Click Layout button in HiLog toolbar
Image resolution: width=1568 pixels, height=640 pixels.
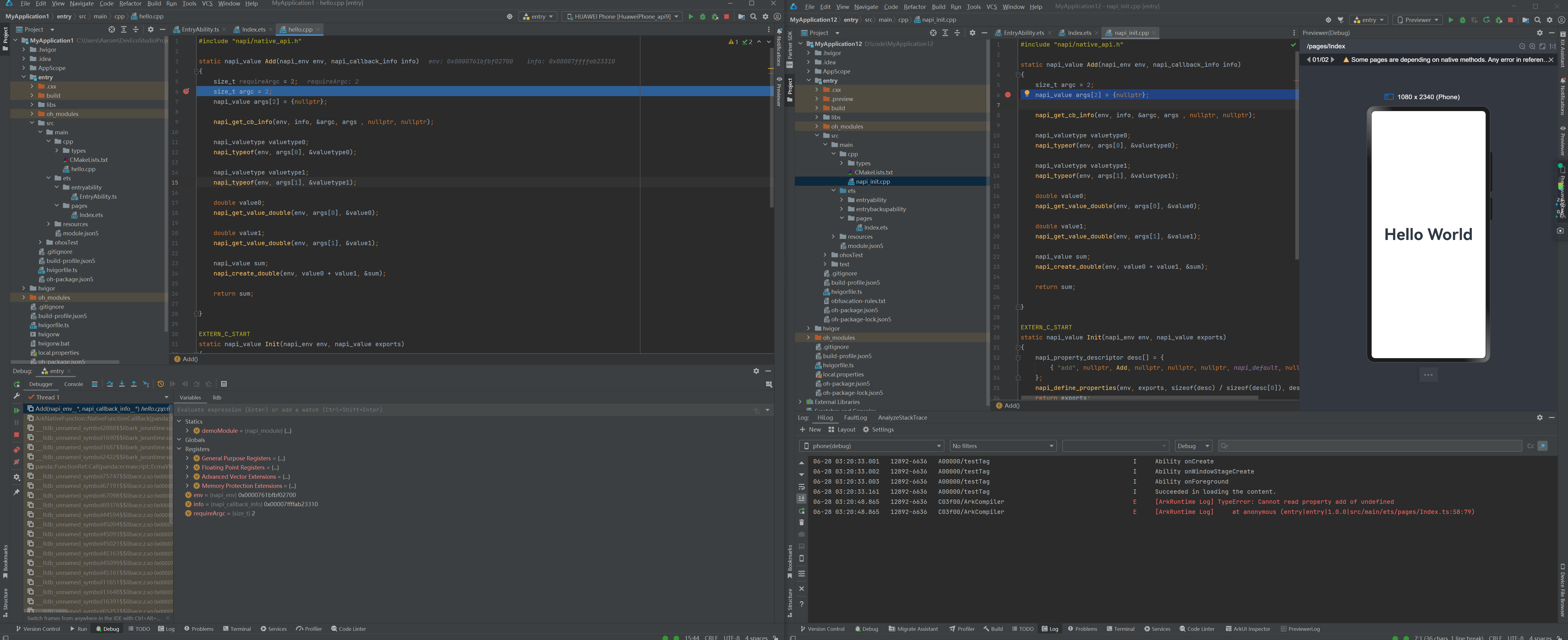coord(842,429)
